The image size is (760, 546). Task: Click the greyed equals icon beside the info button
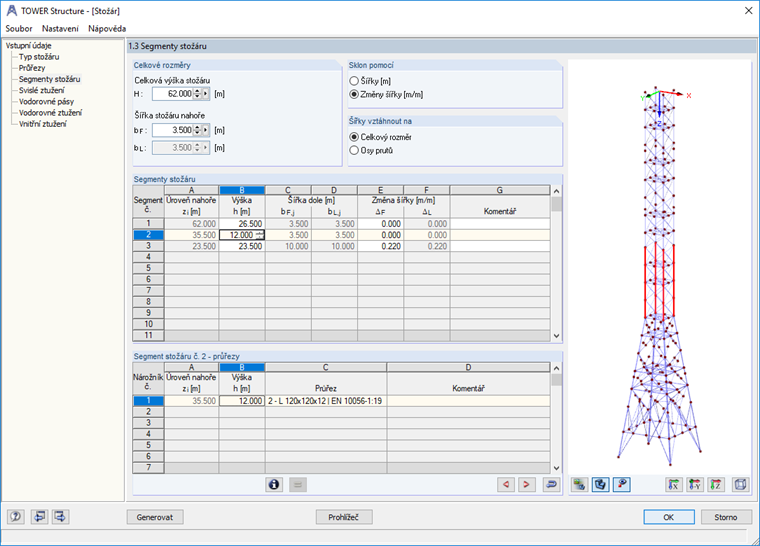298,484
